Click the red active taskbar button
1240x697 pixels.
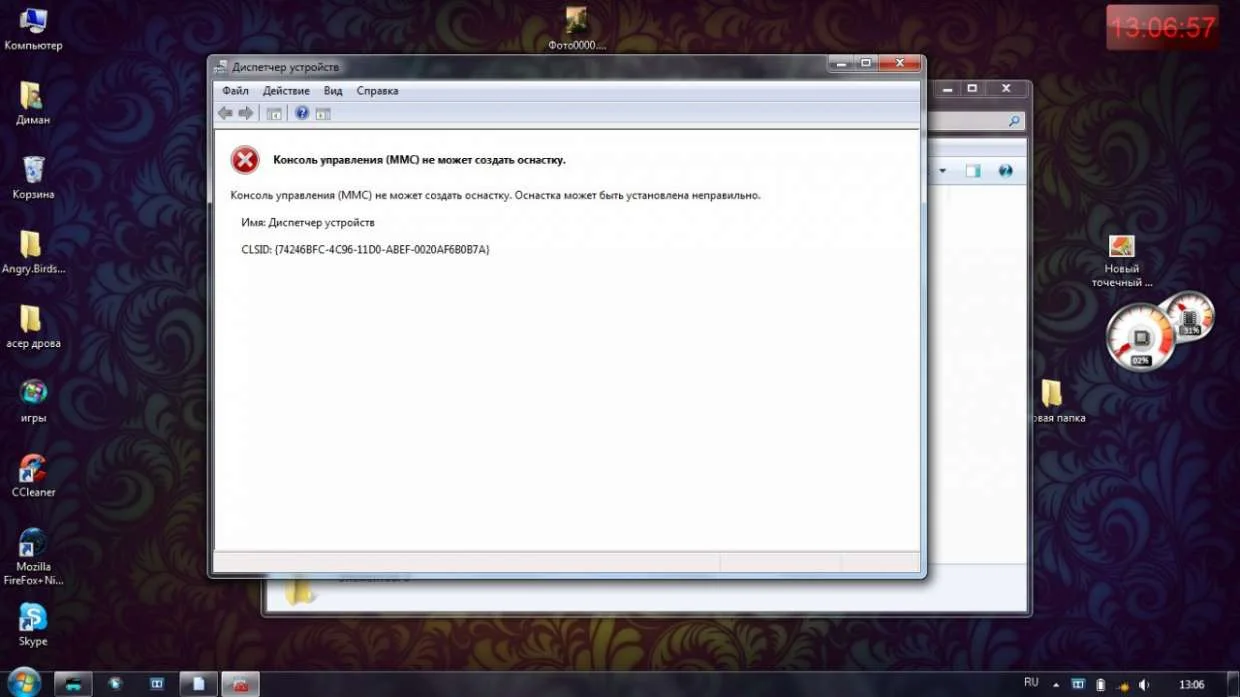(240, 684)
